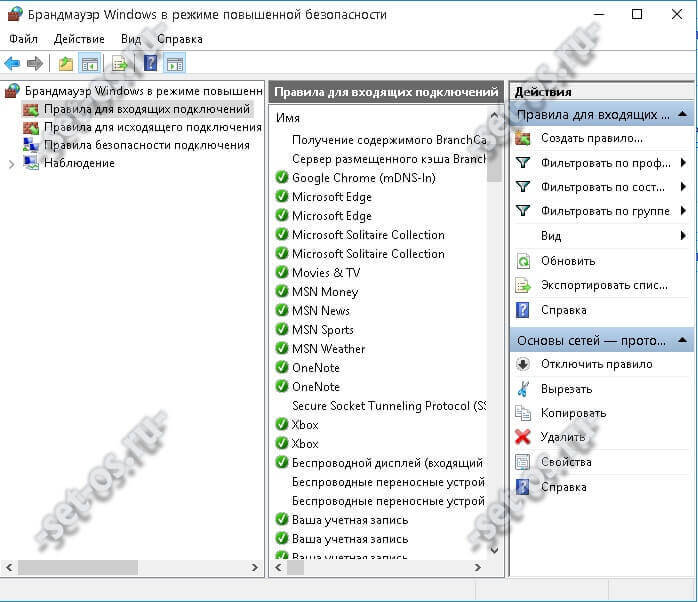The height and width of the screenshot is (602, 698).
Task: Select Сервер размещенного кэша Branch rule row
Action: click(x=380, y=159)
